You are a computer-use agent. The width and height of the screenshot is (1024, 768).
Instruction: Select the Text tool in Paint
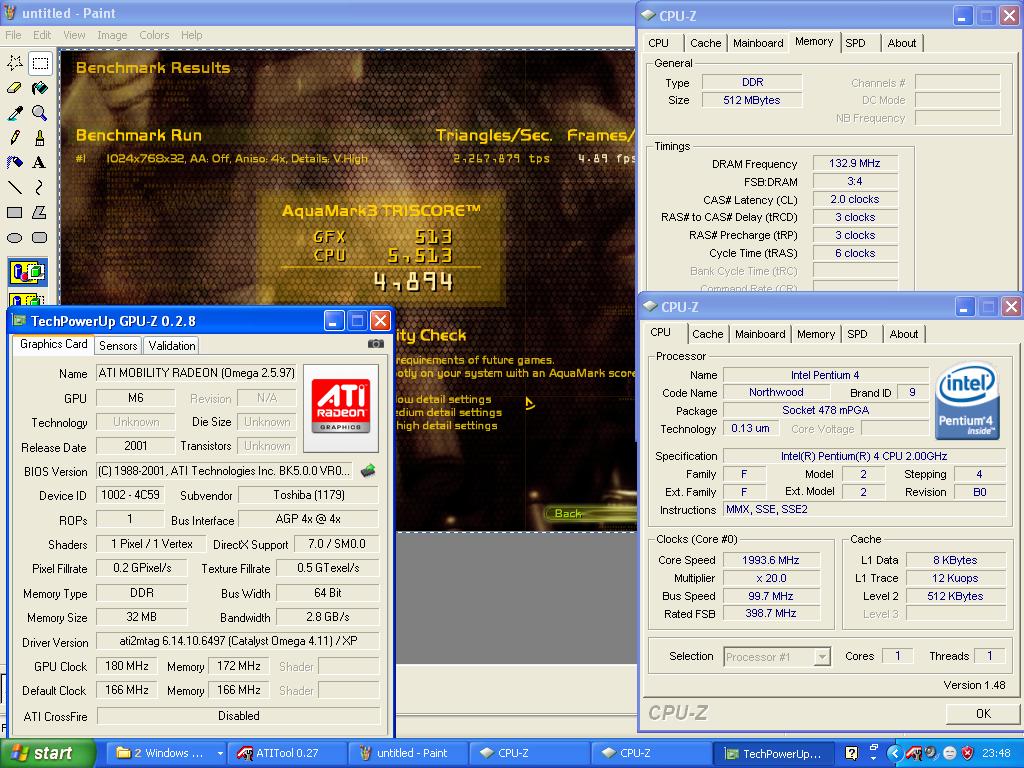point(40,163)
